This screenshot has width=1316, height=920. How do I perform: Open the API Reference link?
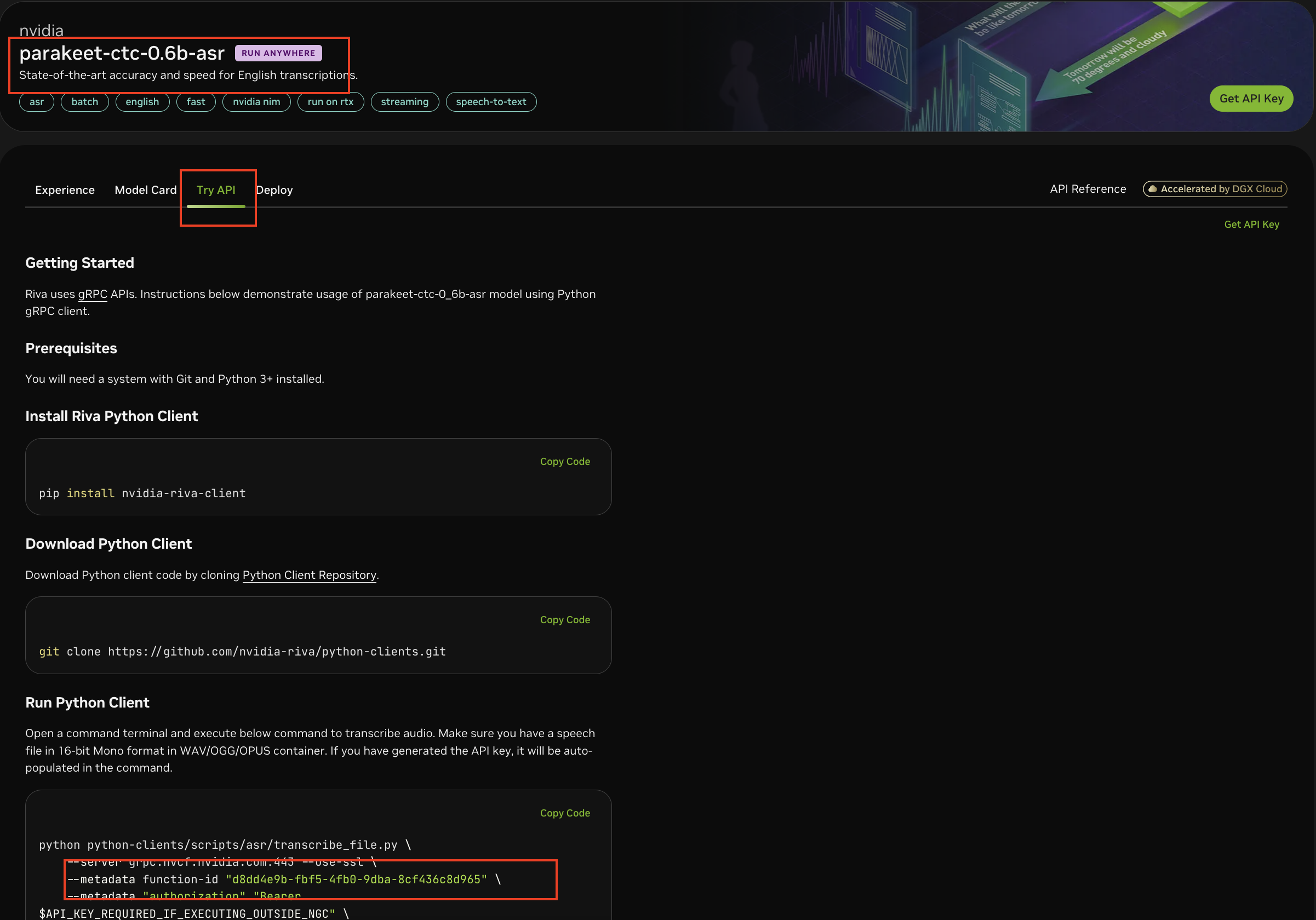coord(1088,189)
